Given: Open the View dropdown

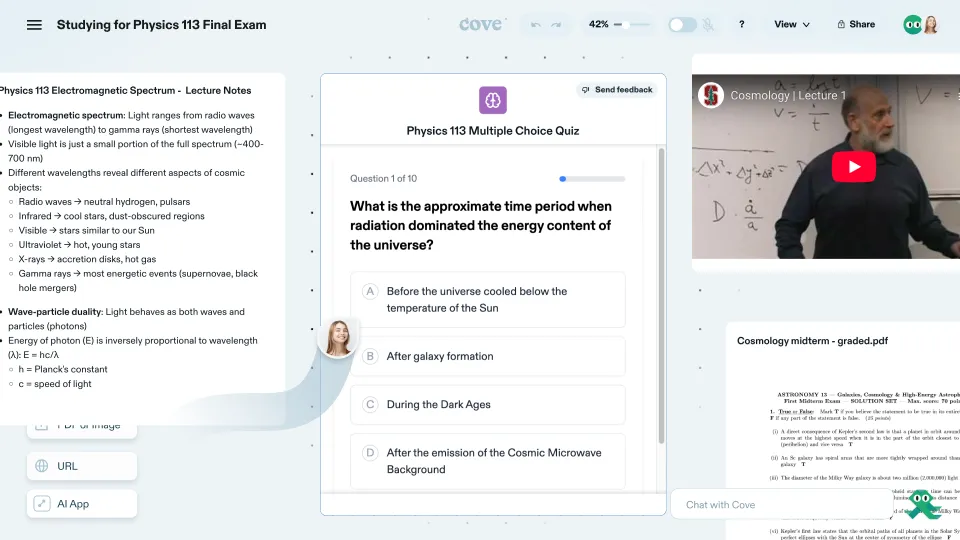Looking at the screenshot, I should click(792, 24).
